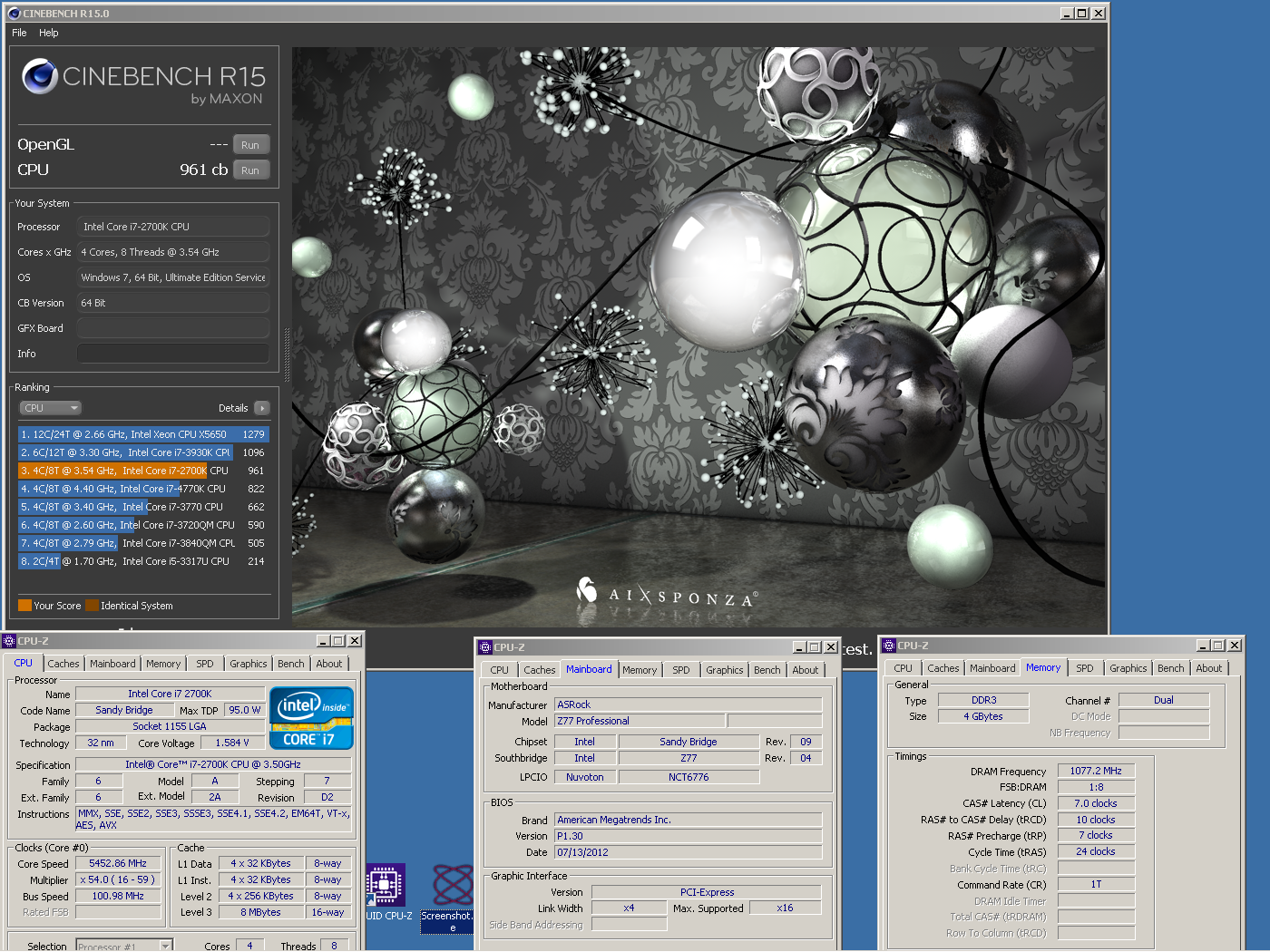
Task: Open Mainboard tab in left CPU-Z window
Action: pyautogui.click(x=112, y=664)
